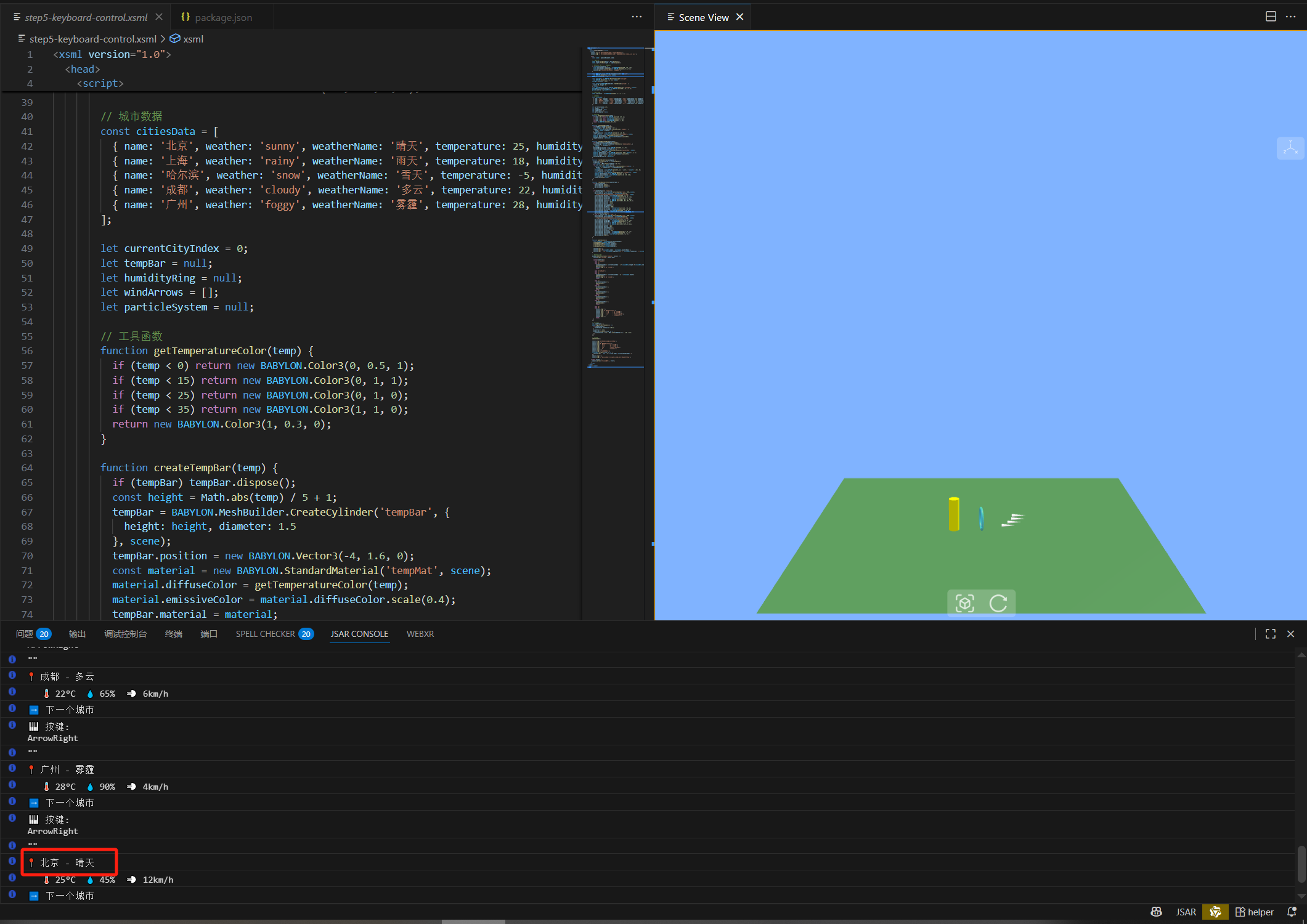Click the 3D cube focus icon
Screen dimensions: 1307x924
click(x=964, y=603)
